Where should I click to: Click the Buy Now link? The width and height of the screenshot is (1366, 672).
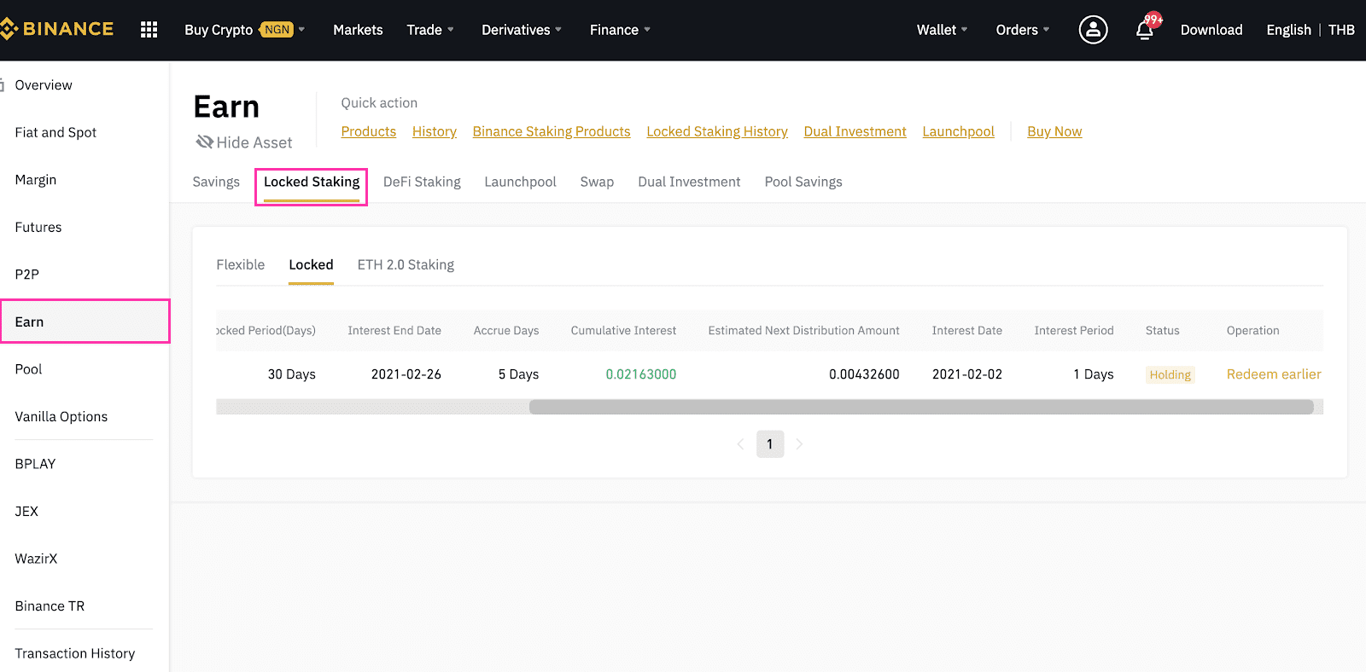point(1054,131)
